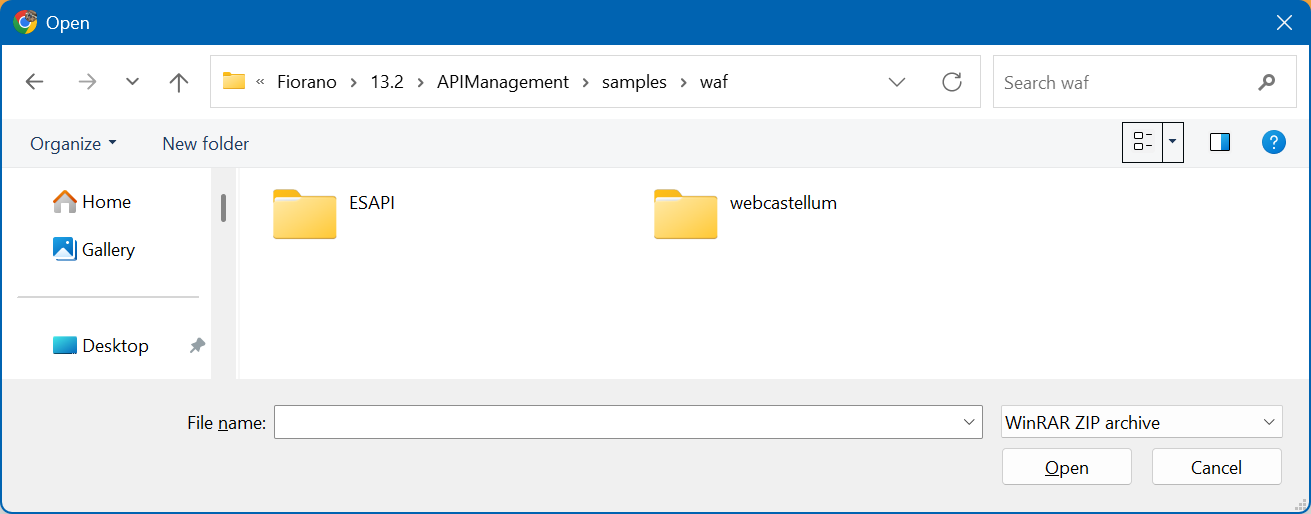Refresh the waf folder listing
The image size is (1311, 514).
point(952,82)
